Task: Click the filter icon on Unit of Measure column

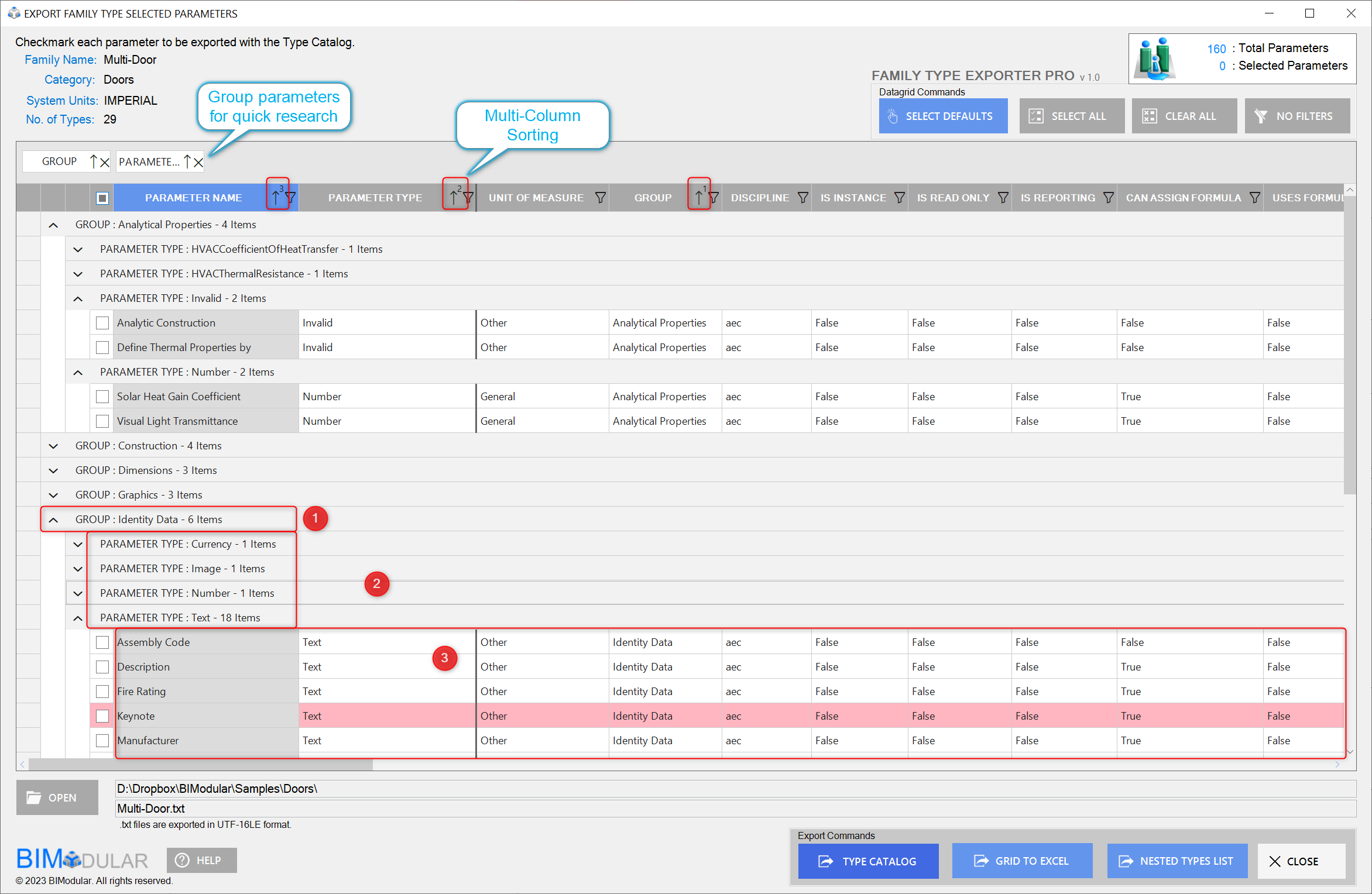Action: click(600, 198)
